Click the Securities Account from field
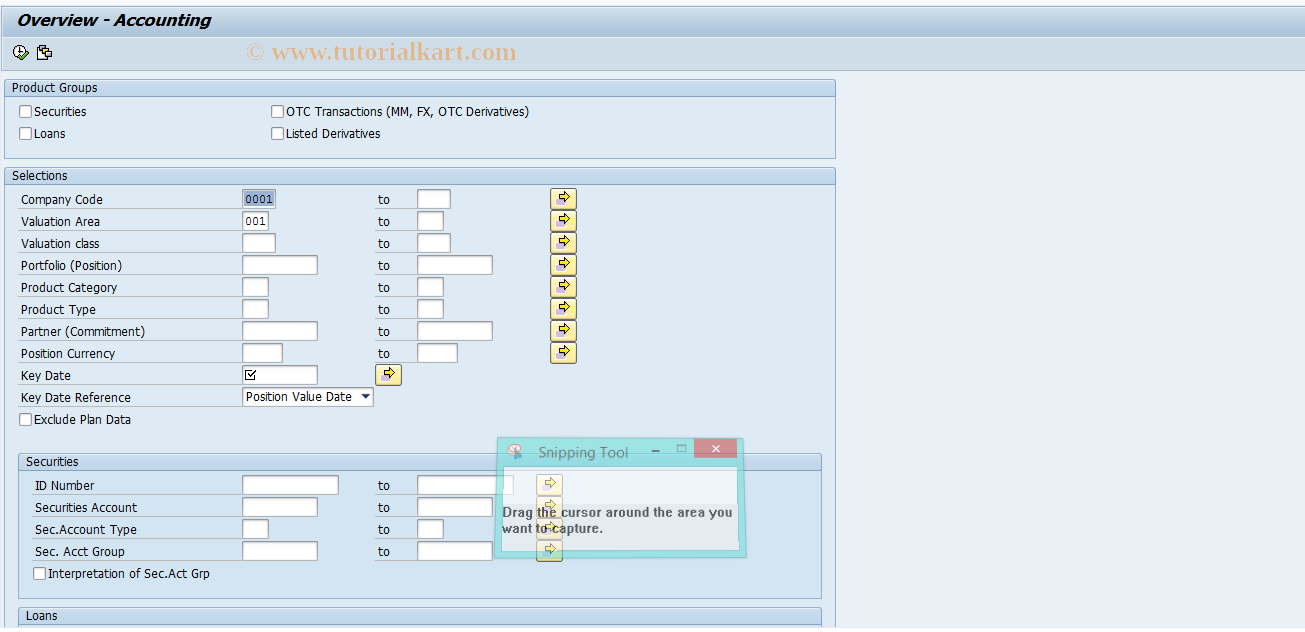Viewport: 1305px width, 632px height. 280,507
